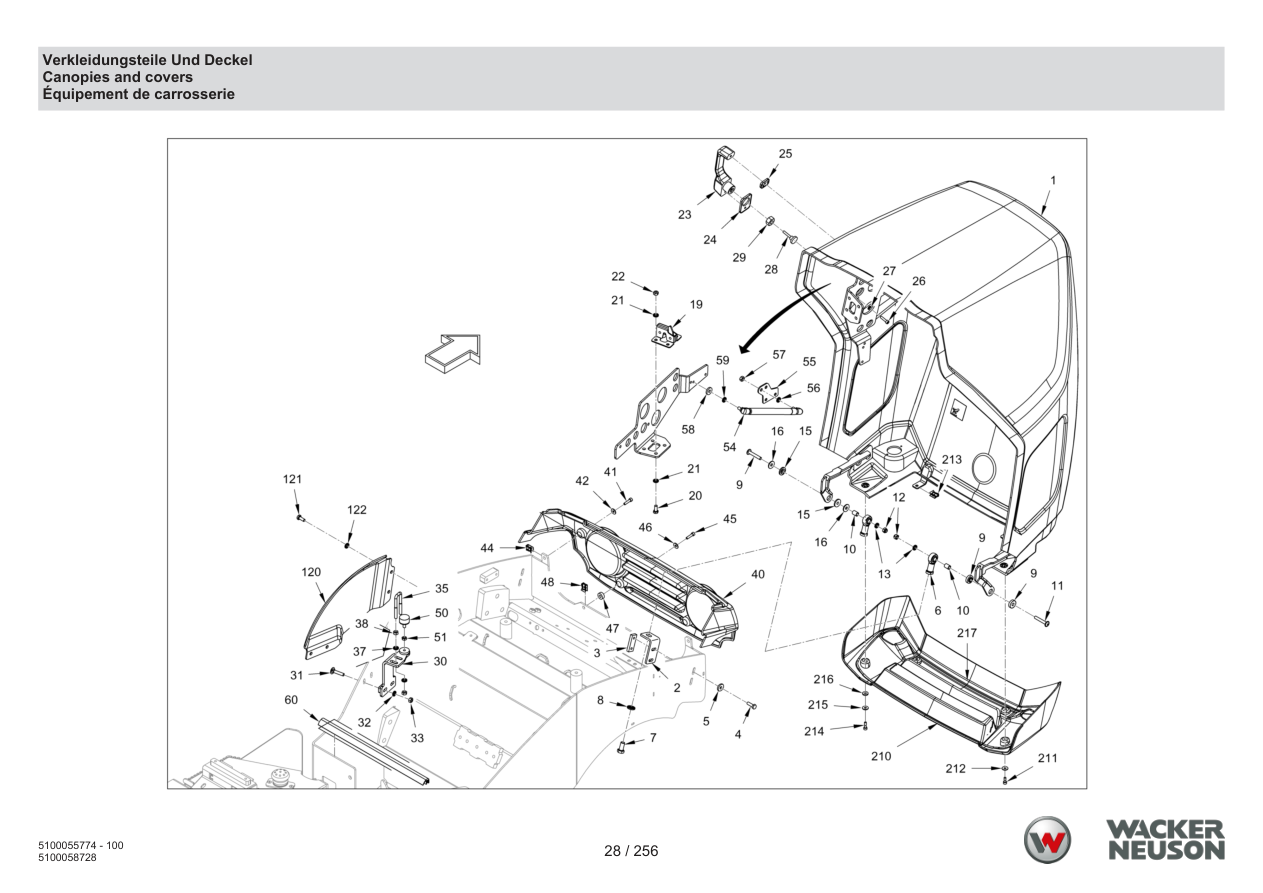This screenshot has height=893, width=1263.
Task: Select document number "5100055774 - 100"
Action: tap(80, 846)
